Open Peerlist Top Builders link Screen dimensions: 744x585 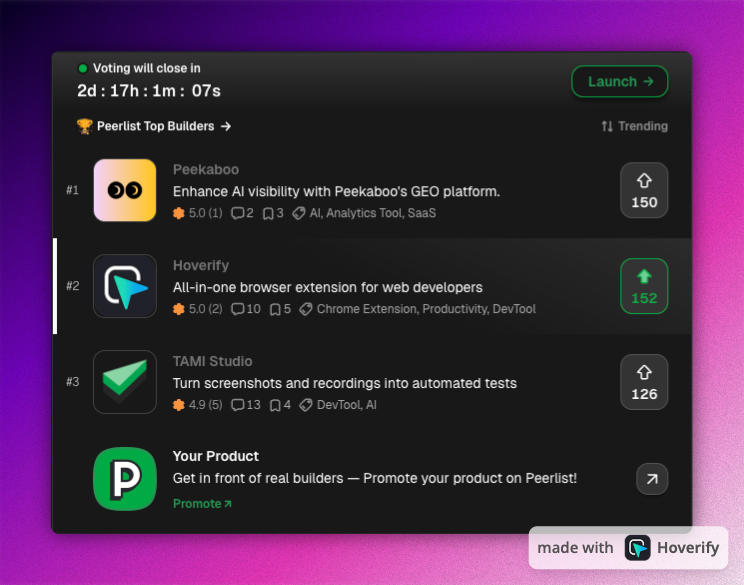(164, 126)
